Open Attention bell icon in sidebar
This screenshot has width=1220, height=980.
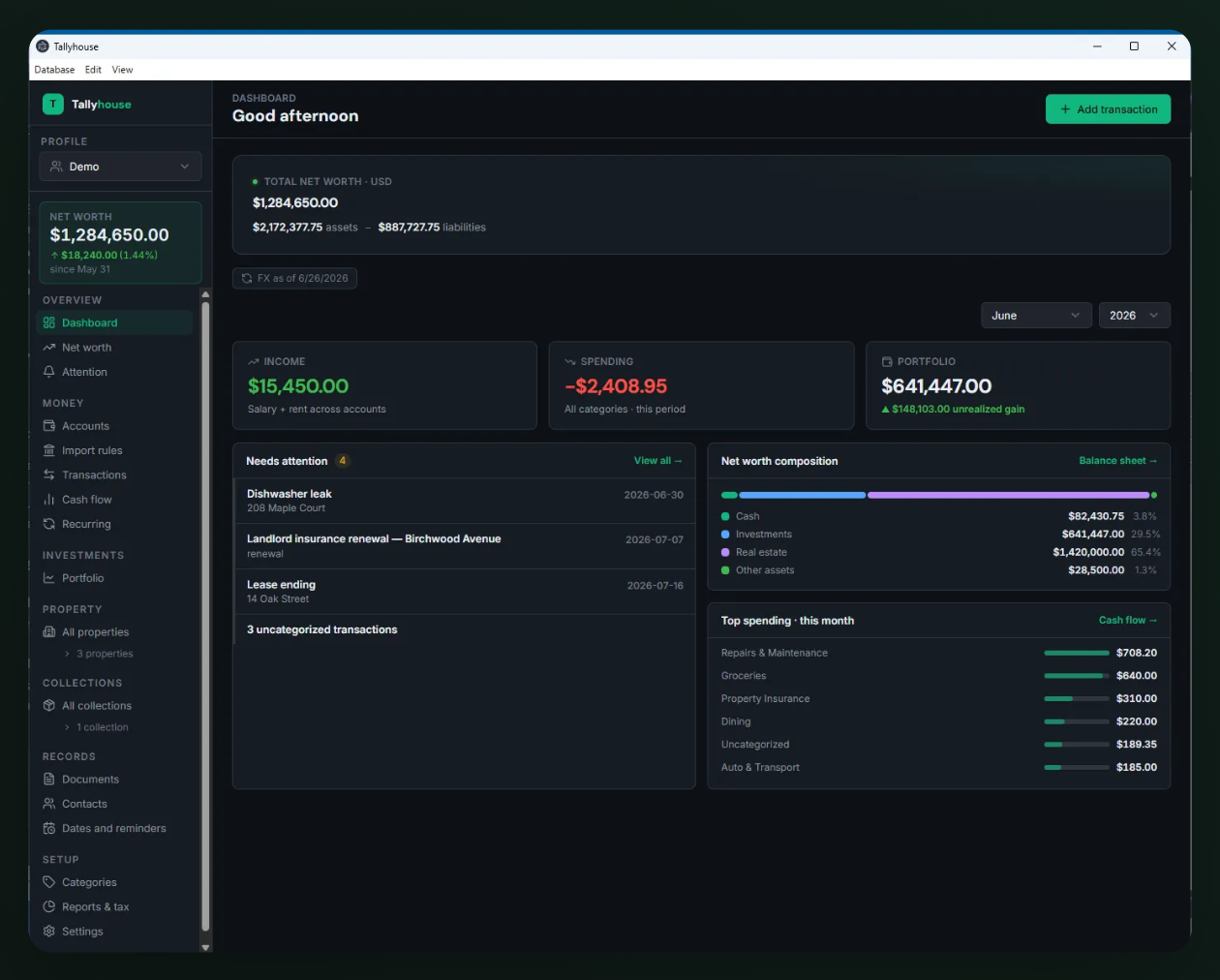[49, 372]
